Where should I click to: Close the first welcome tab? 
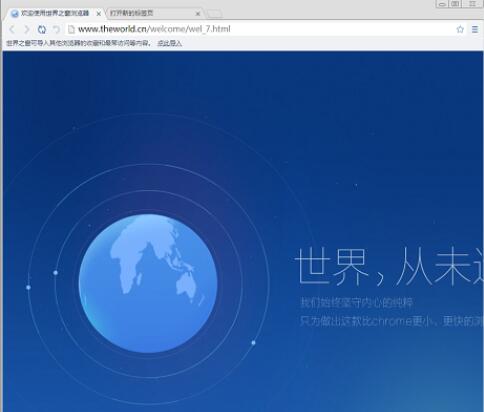99,14
